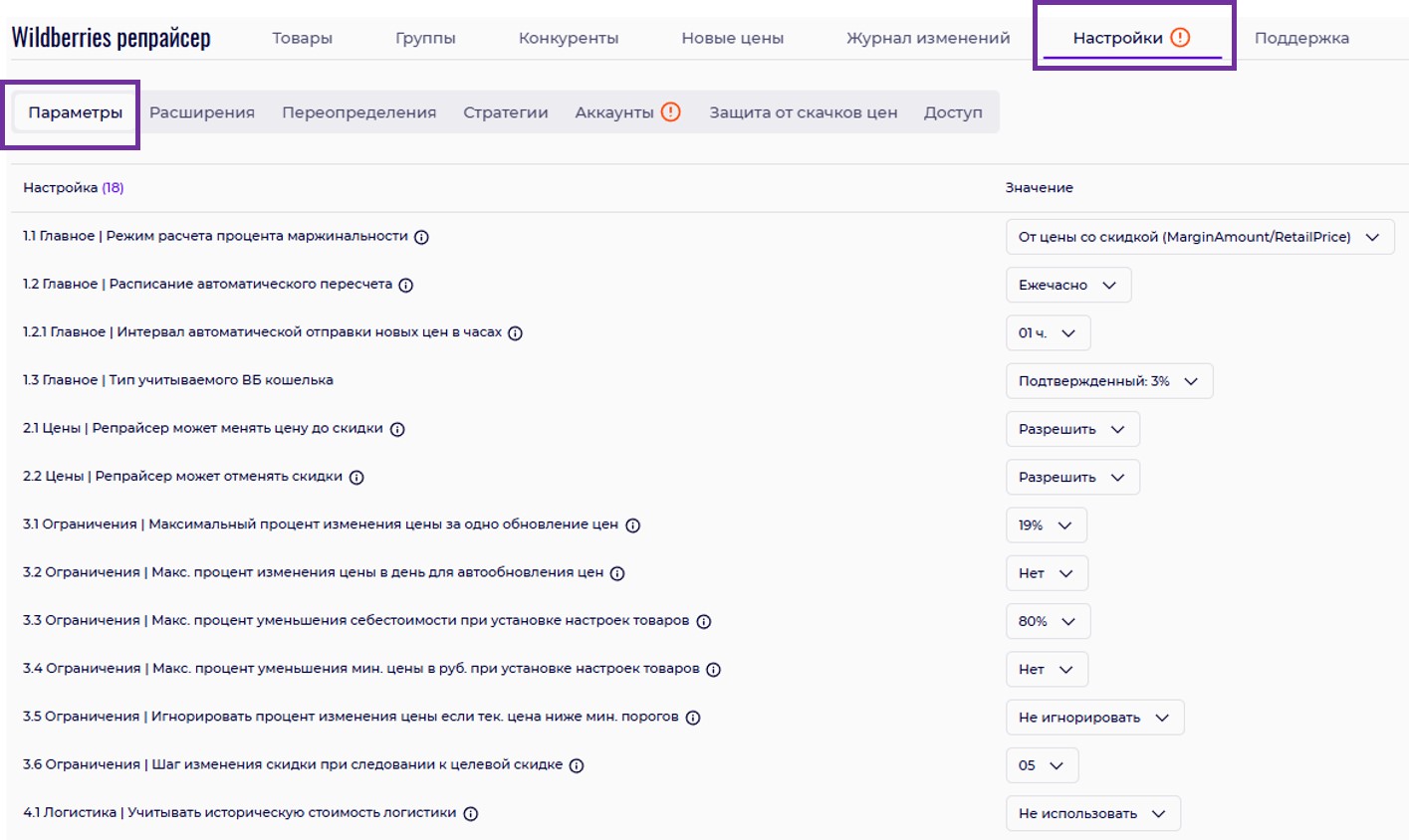Click info icon for 3.1 max price change percent
Image resolution: width=1409 pixels, height=840 pixels.
point(632,525)
